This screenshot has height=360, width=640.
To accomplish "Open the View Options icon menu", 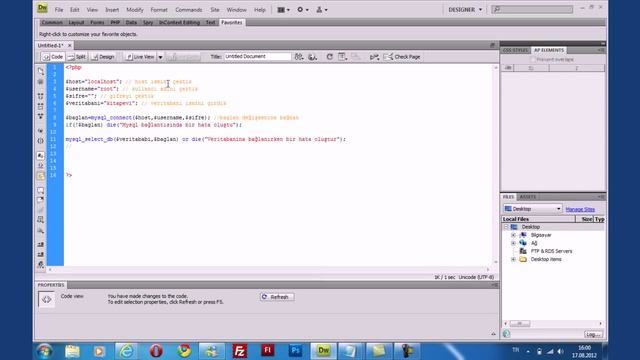I will pyautogui.click(x=342, y=57).
